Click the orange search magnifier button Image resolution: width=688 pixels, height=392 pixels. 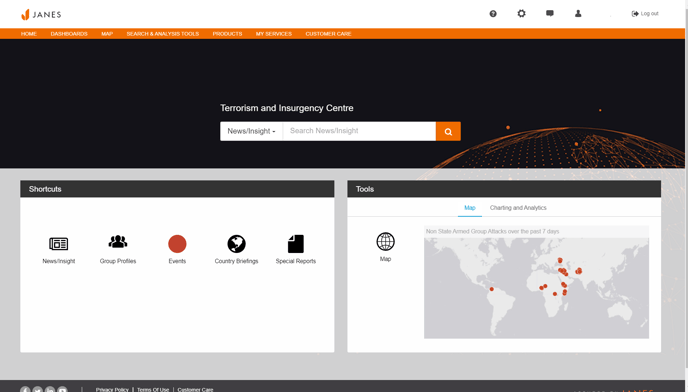point(448,131)
